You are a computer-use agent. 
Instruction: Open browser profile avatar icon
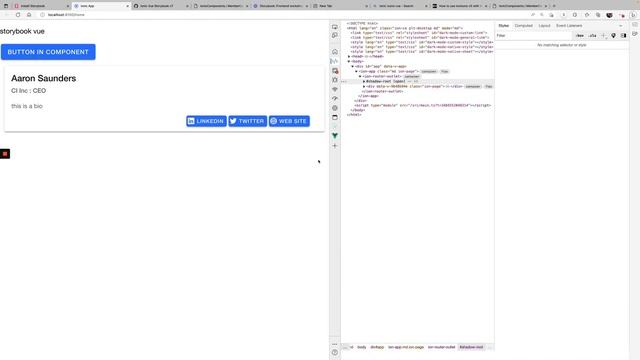[x=609, y=15]
